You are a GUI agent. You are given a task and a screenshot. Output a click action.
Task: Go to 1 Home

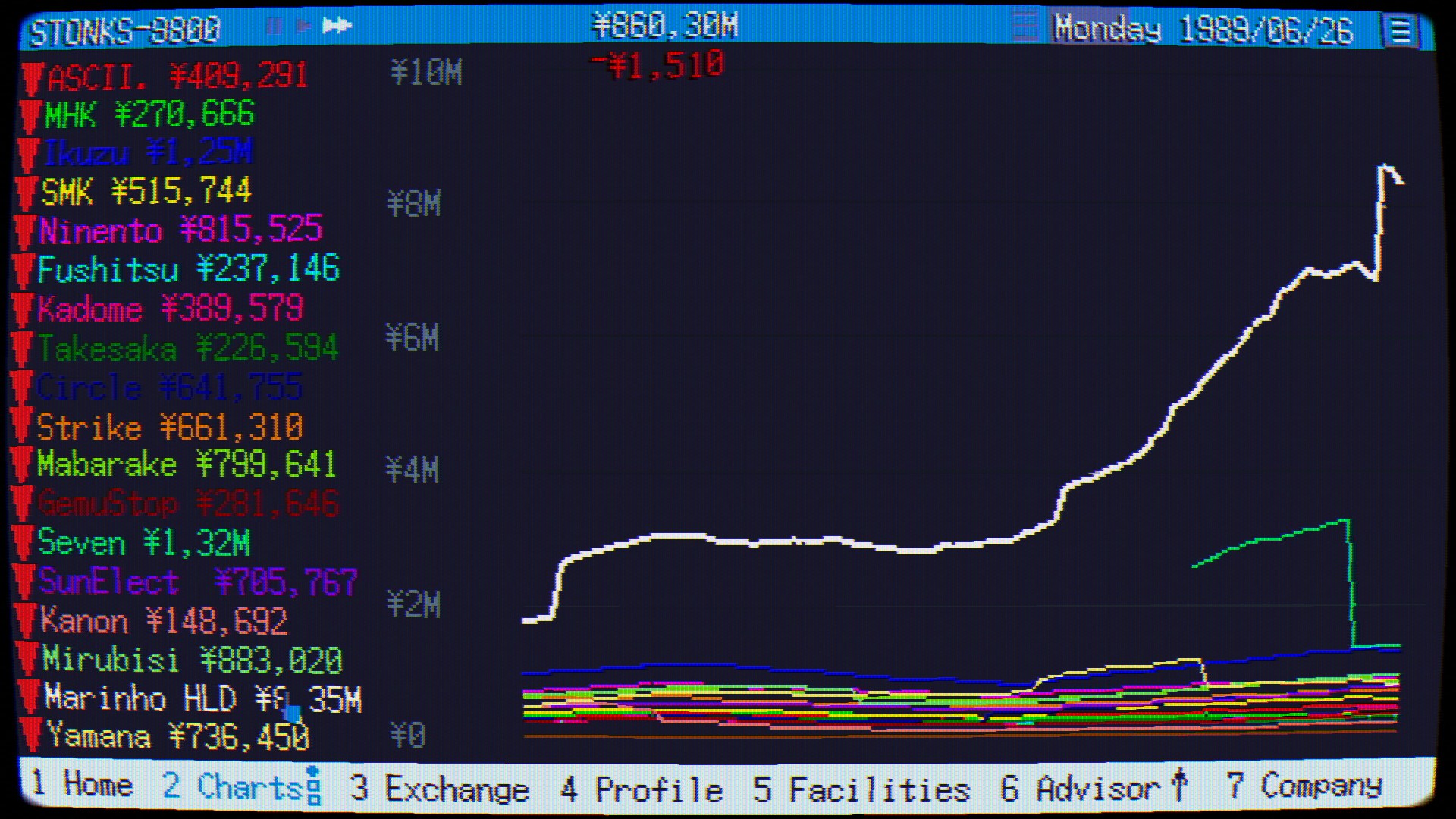82,784
